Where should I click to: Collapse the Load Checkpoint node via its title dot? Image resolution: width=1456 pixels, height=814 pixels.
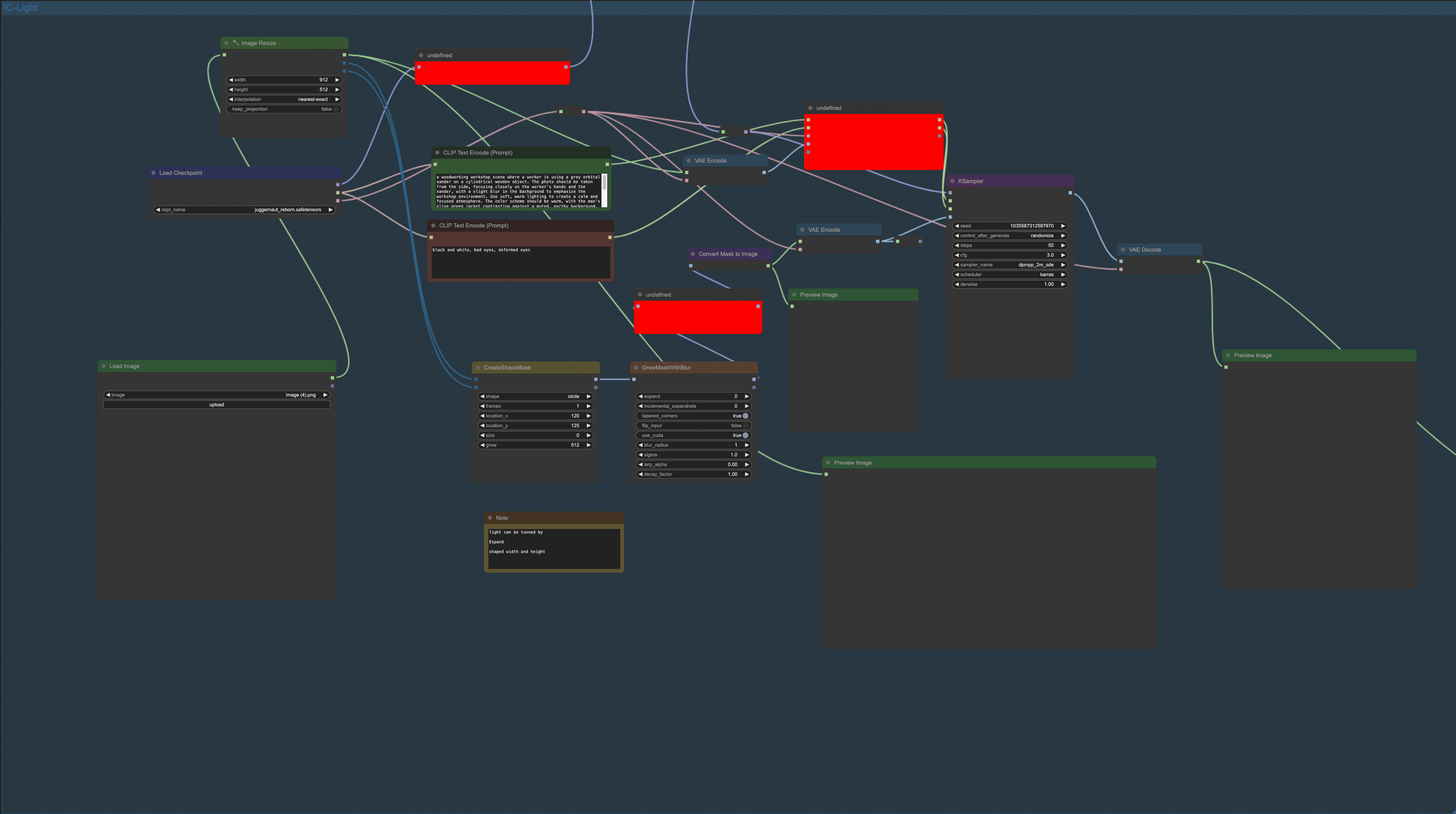[x=153, y=173]
